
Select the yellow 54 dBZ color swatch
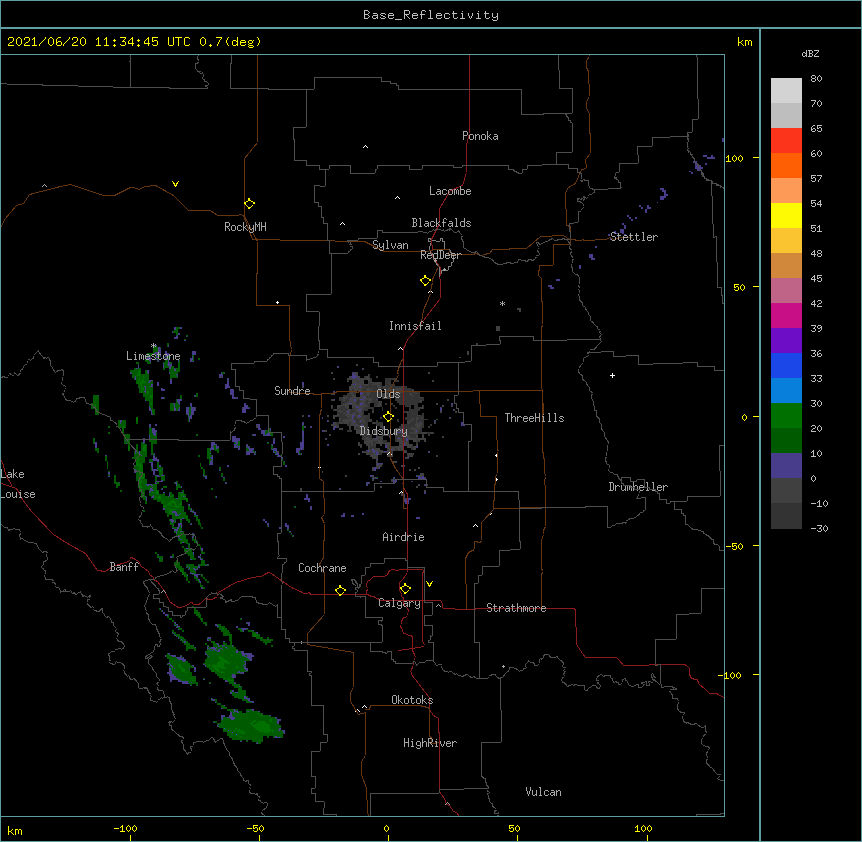[x=786, y=215]
